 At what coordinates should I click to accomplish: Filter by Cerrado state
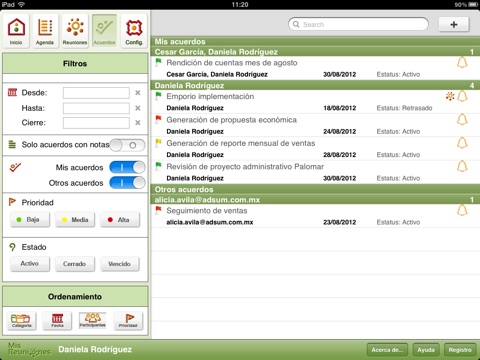(x=75, y=264)
